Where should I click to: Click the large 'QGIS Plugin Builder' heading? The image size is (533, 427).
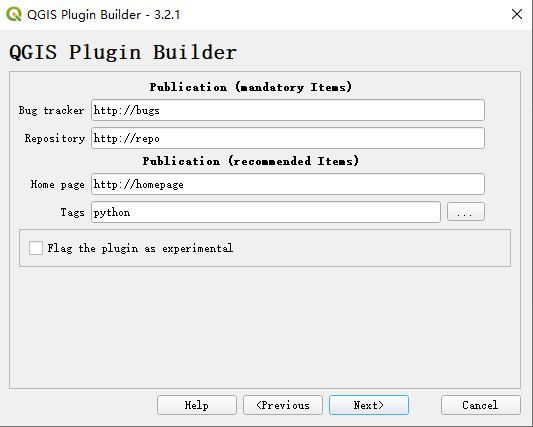(x=123, y=52)
